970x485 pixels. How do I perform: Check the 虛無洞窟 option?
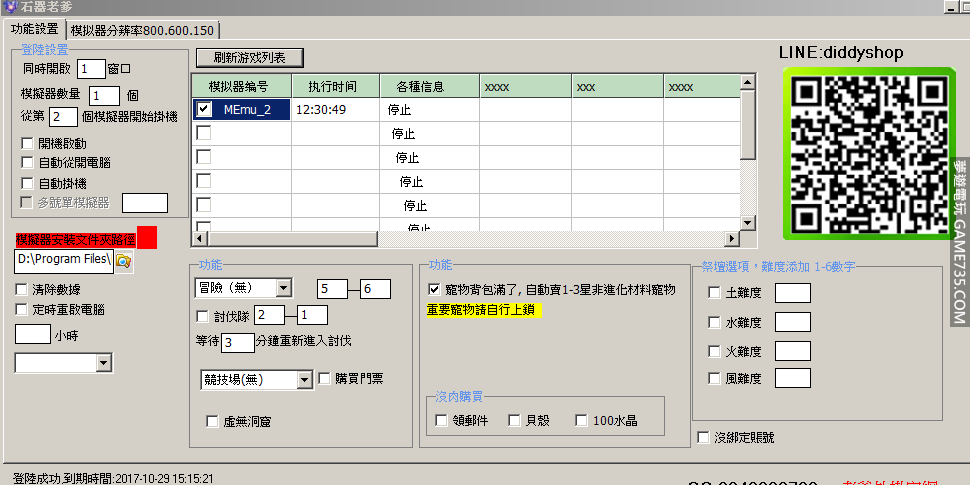tap(212, 422)
